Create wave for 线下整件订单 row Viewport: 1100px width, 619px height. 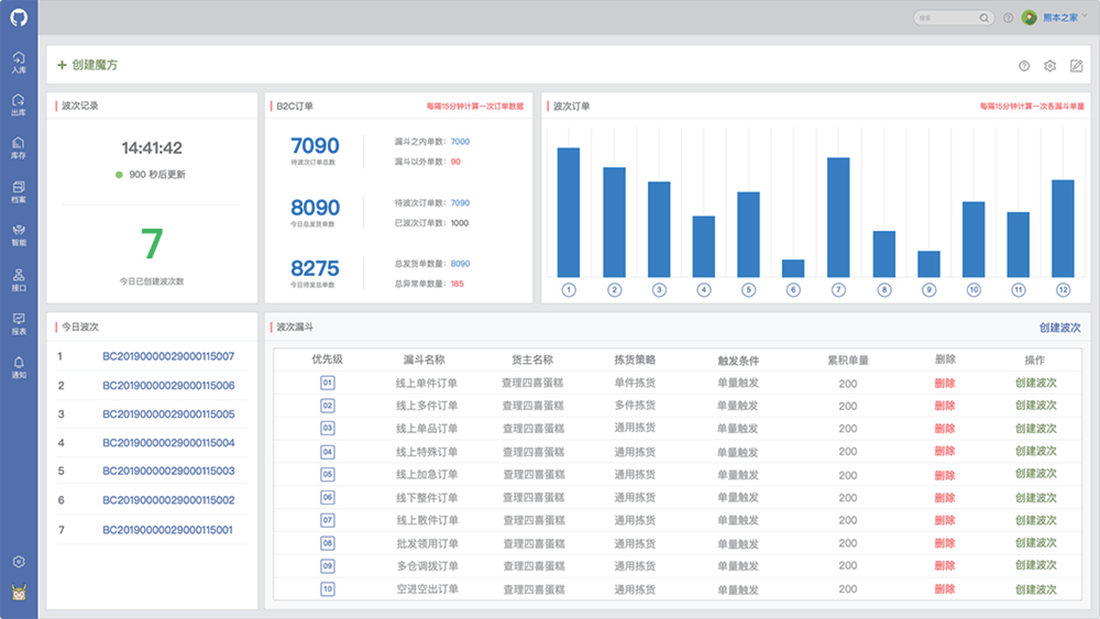click(1035, 498)
